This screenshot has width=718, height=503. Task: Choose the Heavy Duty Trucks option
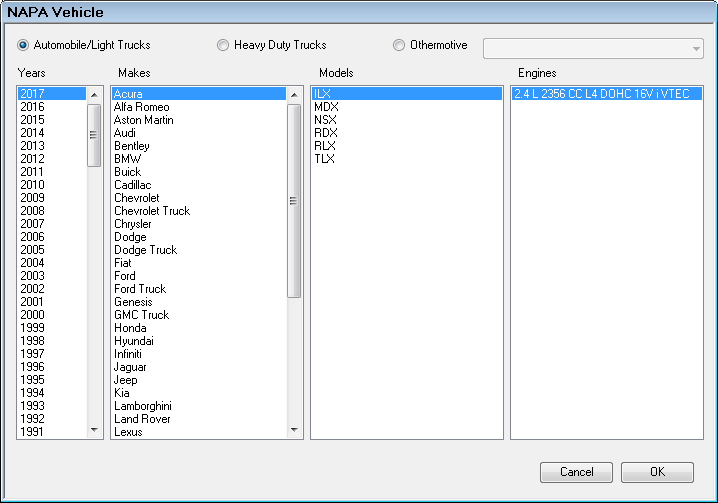coord(223,46)
